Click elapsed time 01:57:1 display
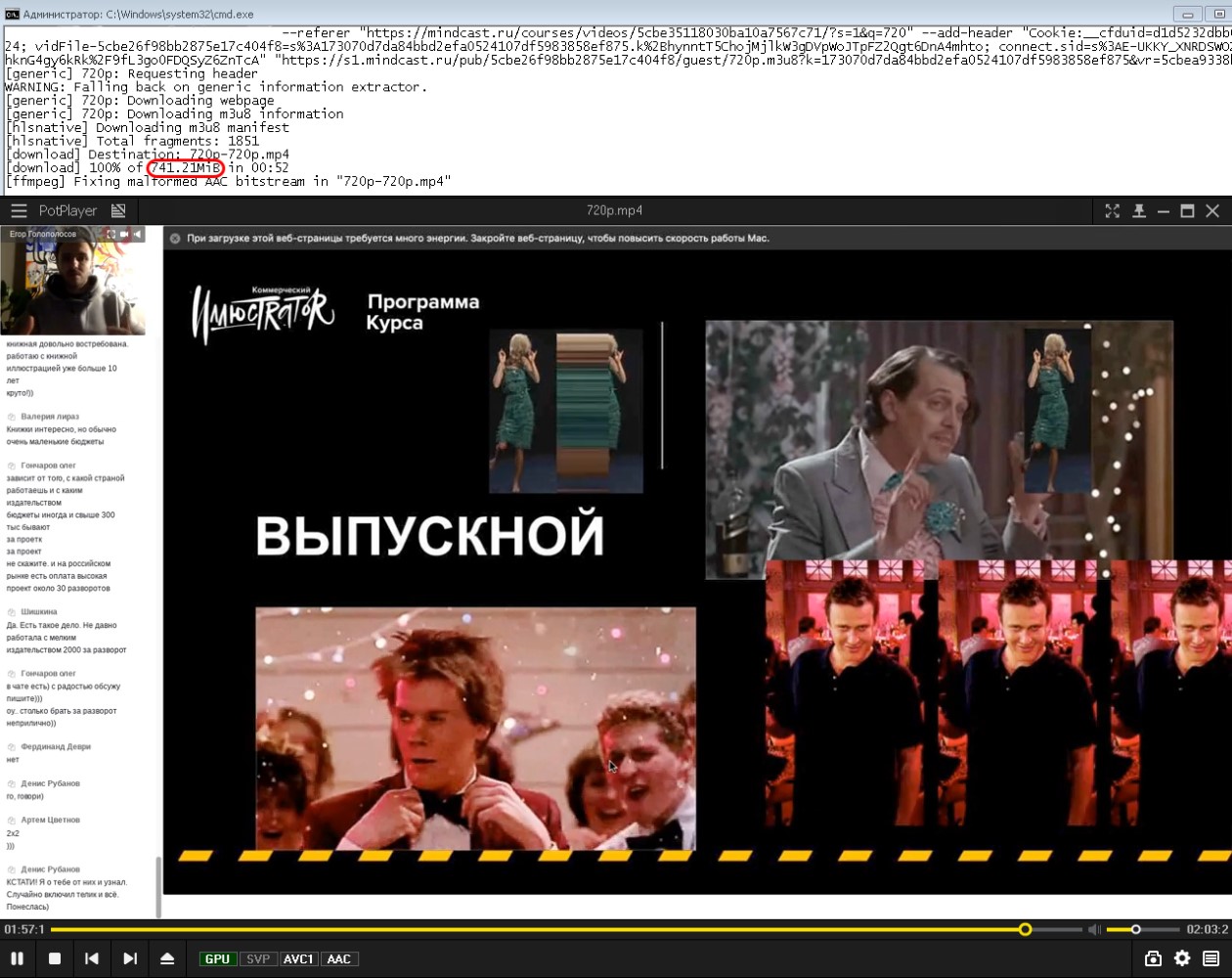The width and height of the screenshot is (1232, 978). coord(24,929)
